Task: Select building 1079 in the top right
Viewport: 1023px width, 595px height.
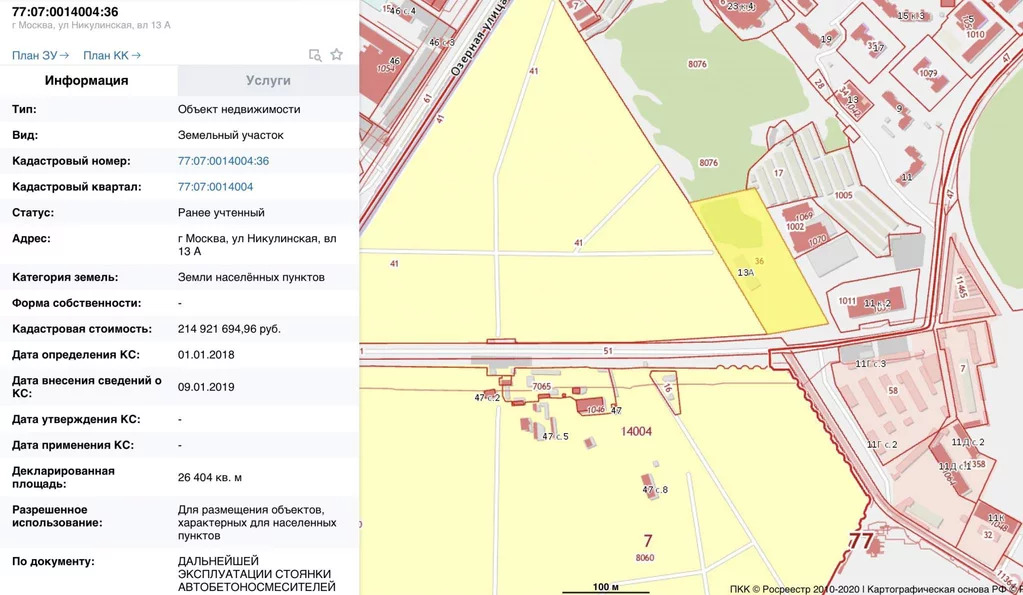Action: (929, 73)
